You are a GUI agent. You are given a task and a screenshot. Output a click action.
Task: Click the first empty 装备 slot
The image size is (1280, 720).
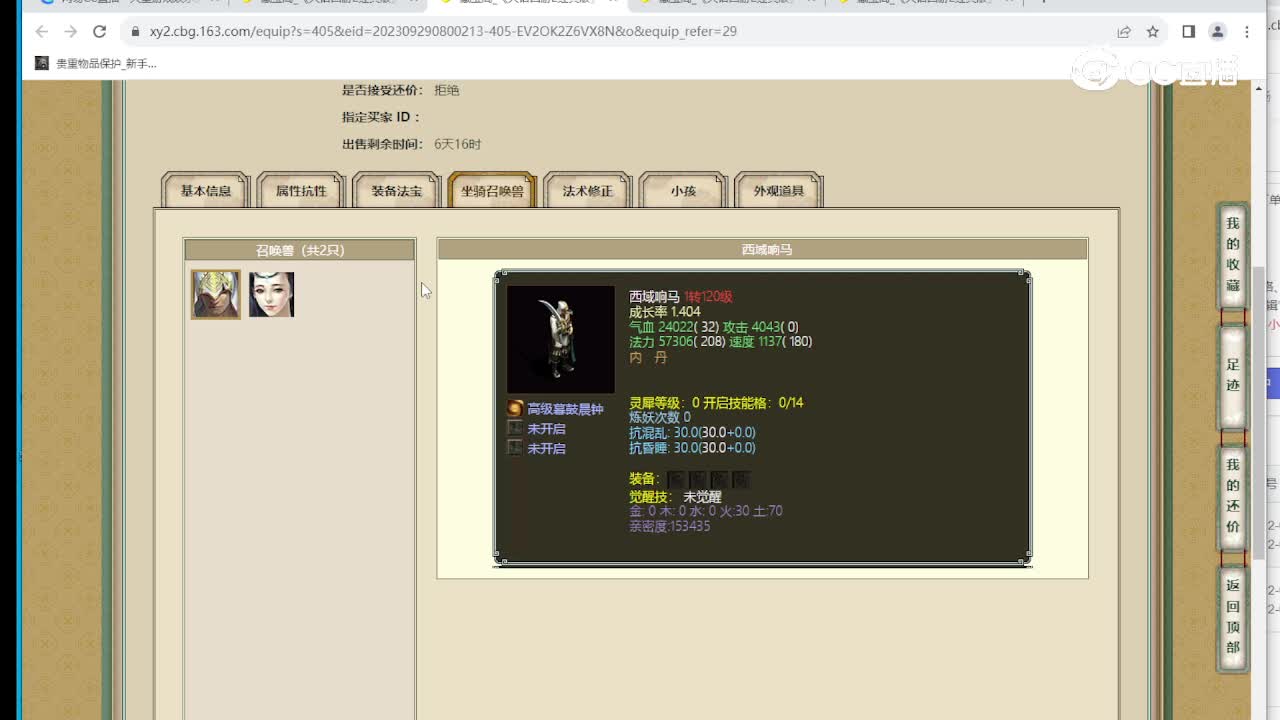tap(676, 480)
